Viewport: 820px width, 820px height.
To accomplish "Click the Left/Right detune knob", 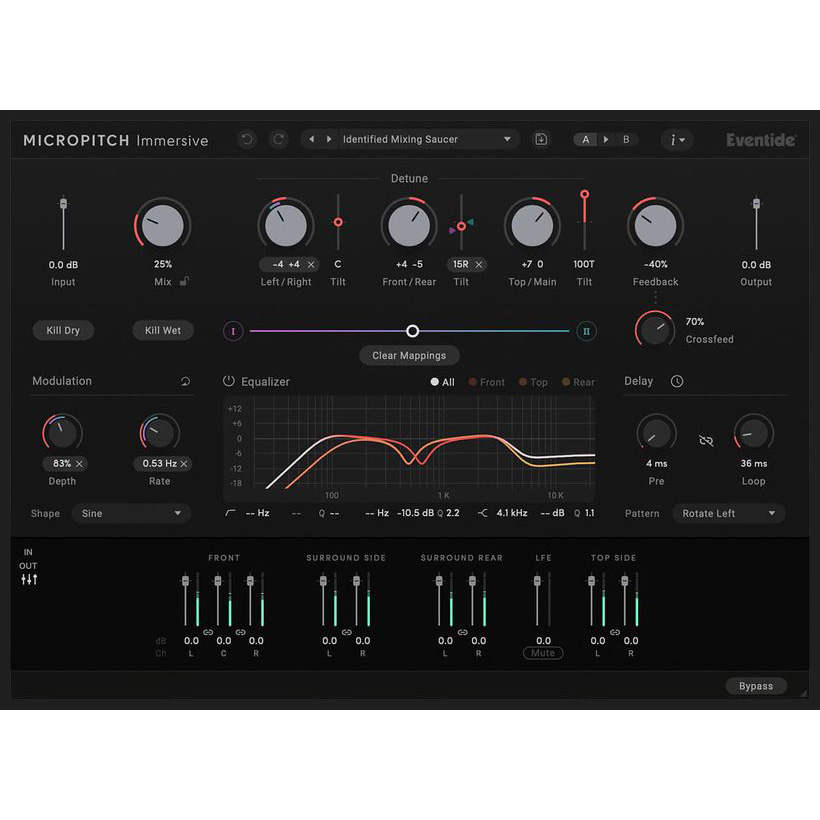I will pyautogui.click(x=286, y=225).
